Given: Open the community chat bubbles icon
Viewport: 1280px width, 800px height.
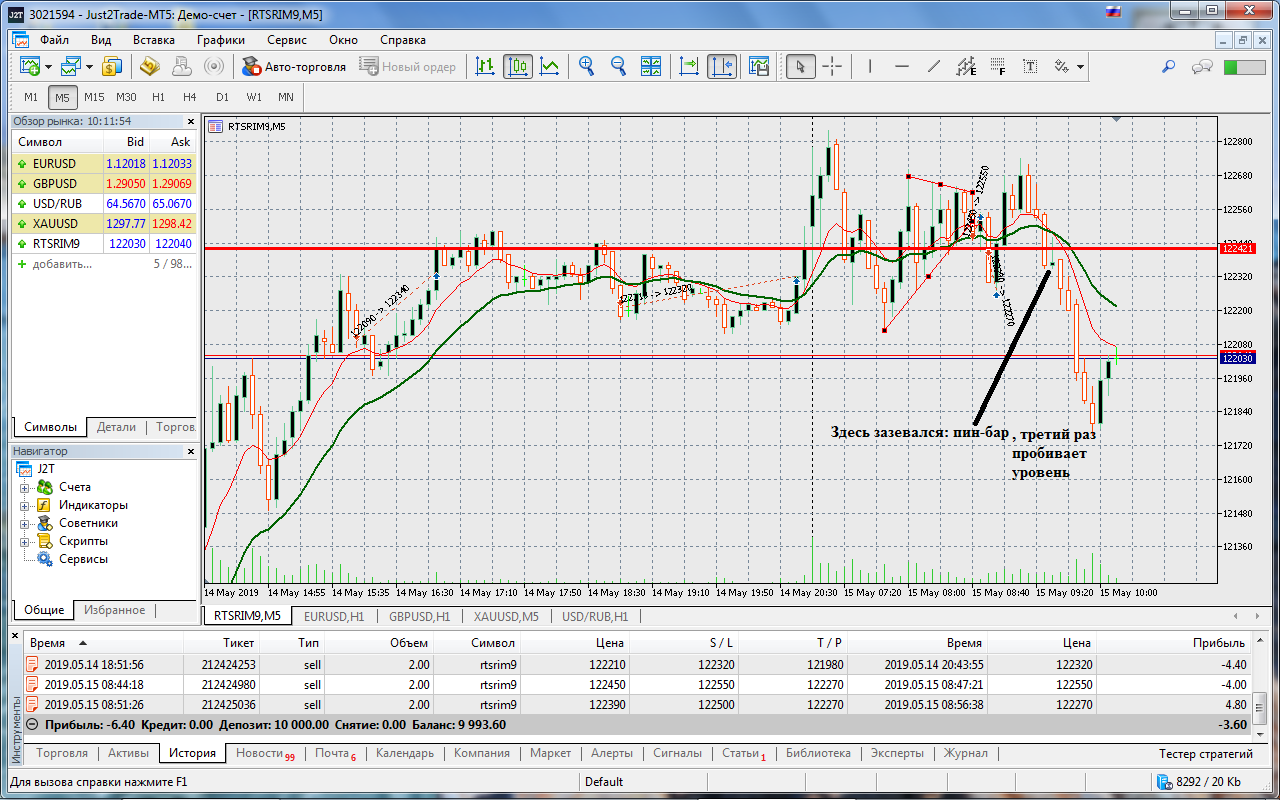Looking at the screenshot, I should pyautogui.click(x=1202, y=67).
